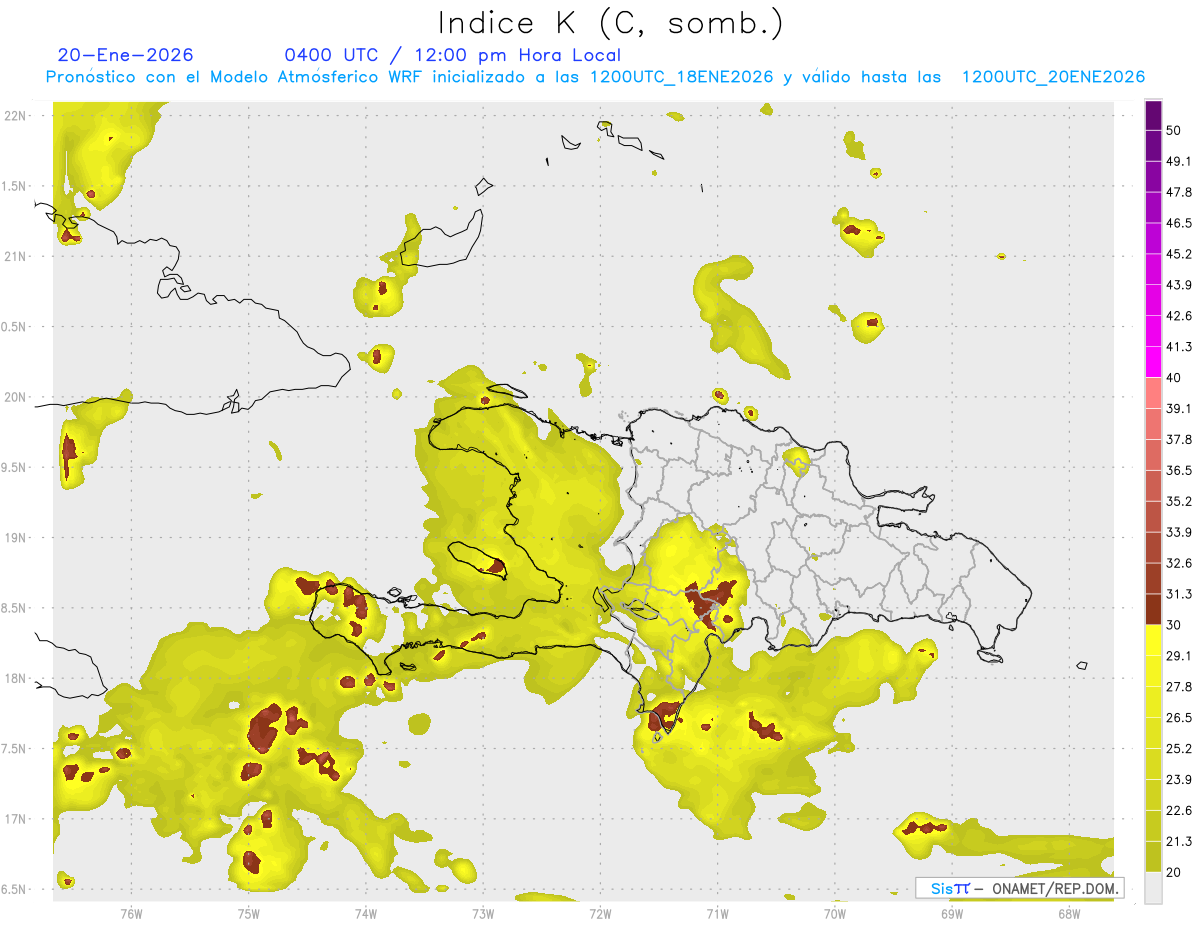Select the date text '20-Ene-2026'
The width and height of the screenshot is (1200, 927).
126,55
